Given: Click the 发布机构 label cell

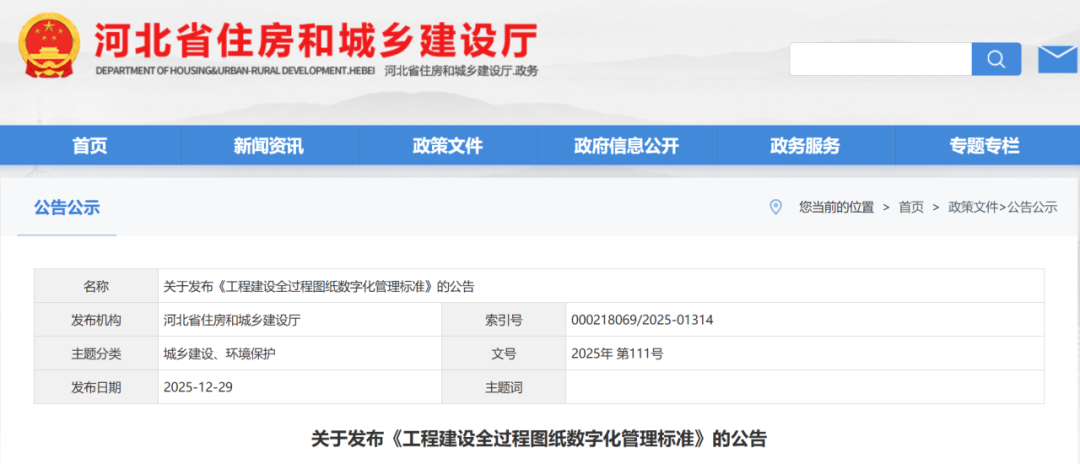Looking at the screenshot, I should click(x=96, y=320).
